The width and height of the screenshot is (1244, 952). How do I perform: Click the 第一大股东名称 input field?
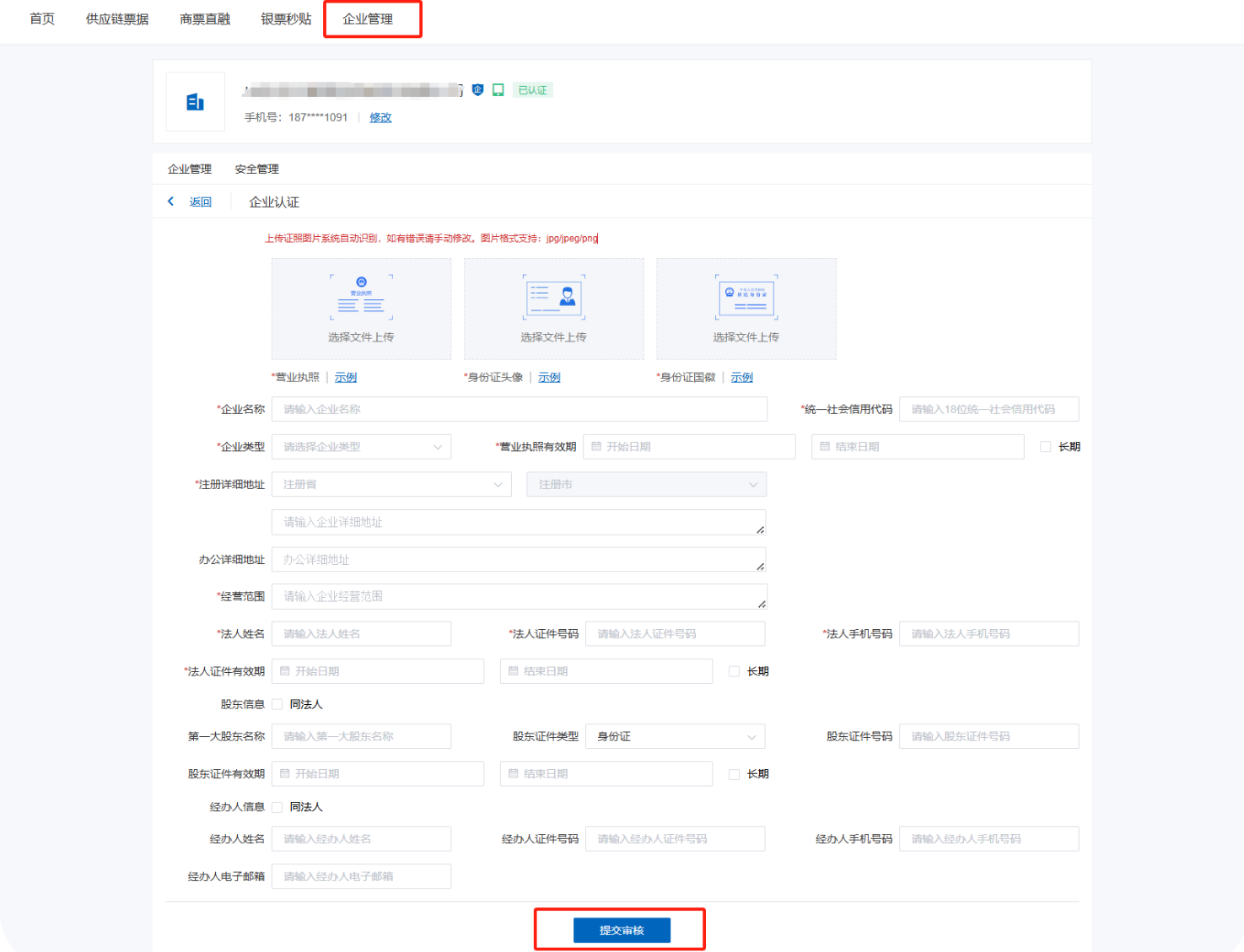coord(361,736)
